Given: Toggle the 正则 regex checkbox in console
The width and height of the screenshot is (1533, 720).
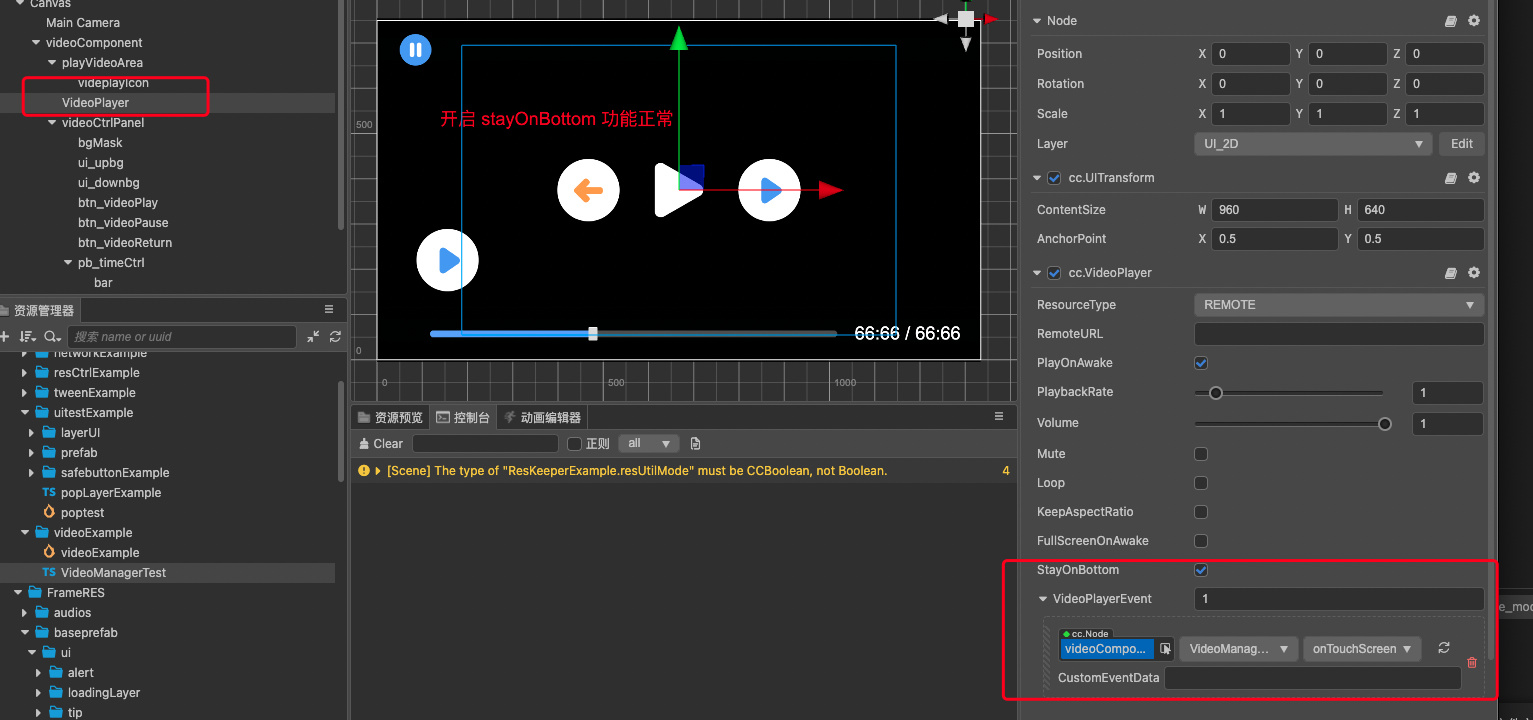Looking at the screenshot, I should [x=574, y=444].
